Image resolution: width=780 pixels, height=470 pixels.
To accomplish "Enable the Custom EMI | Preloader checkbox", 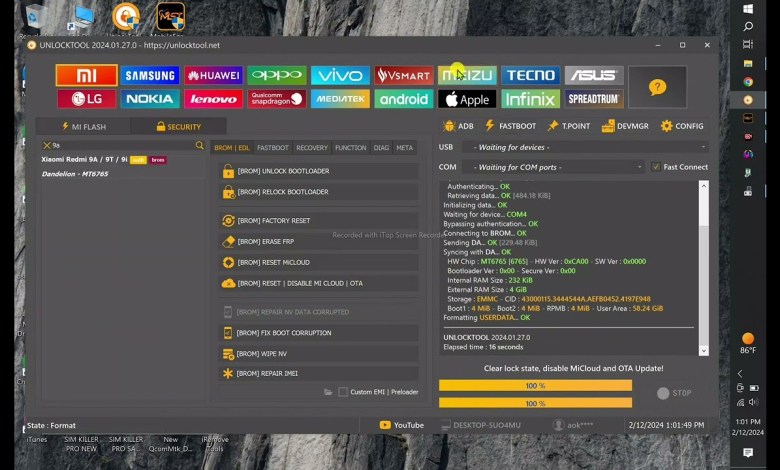I will pos(343,392).
